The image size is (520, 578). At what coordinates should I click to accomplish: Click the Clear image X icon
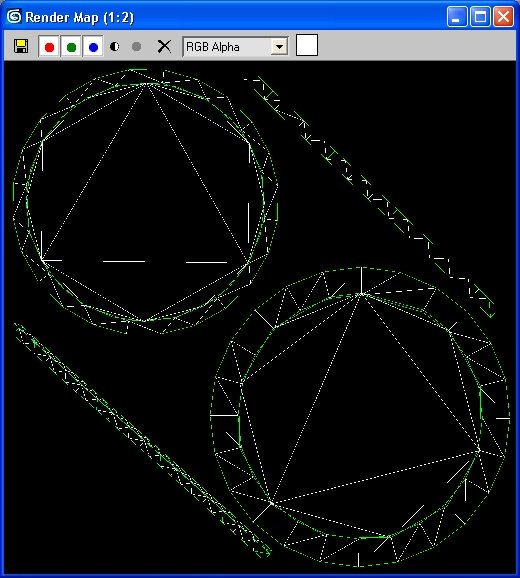164,46
